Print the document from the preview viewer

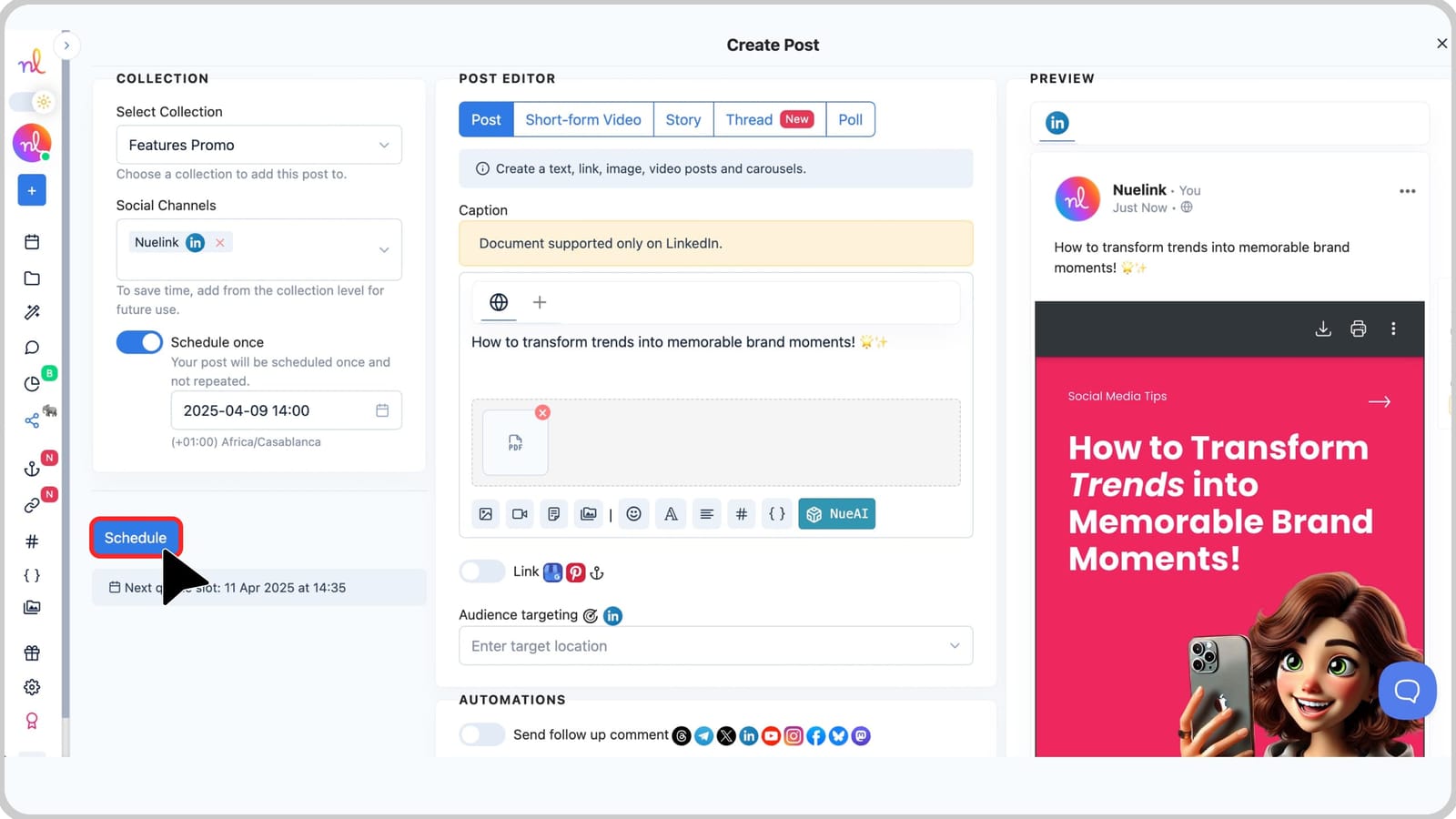[x=1359, y=329]
